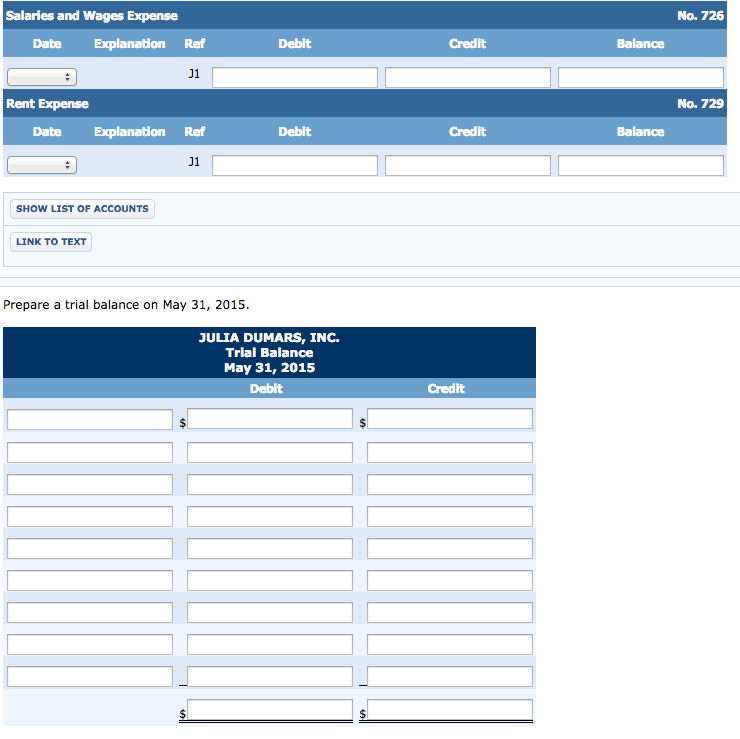Click the Salaries and Wages Expense credit field
Viewport: 740px width, 739px height.
[468, 77]
